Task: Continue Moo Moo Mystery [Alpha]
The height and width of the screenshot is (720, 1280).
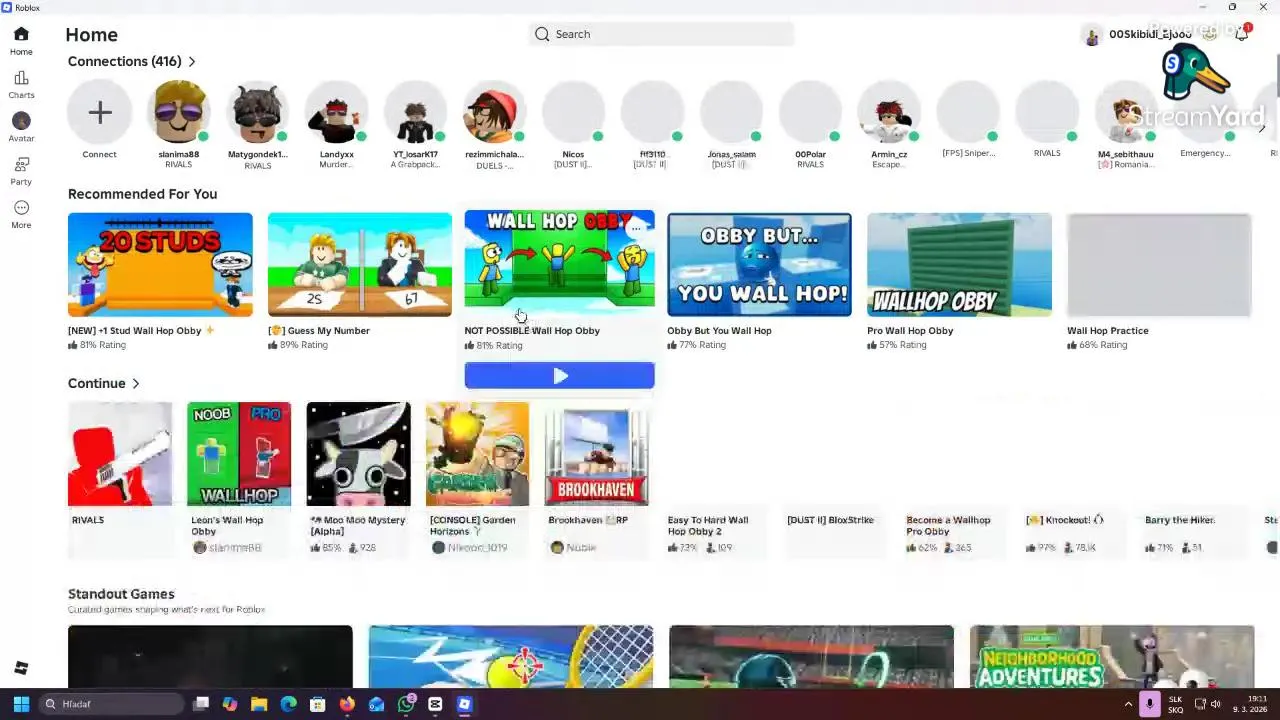Action: (358, 454)
